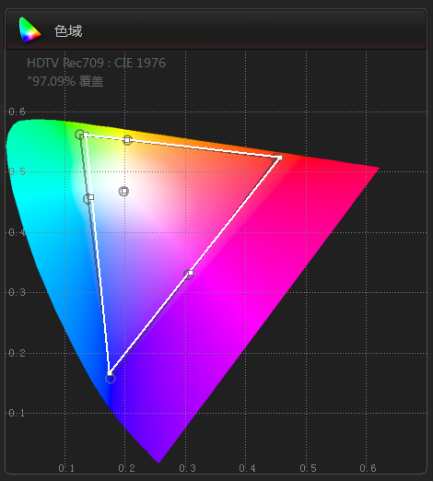Click the cyan secondary point marker
This screenshot has height=482, width=434.
[89, 198]
